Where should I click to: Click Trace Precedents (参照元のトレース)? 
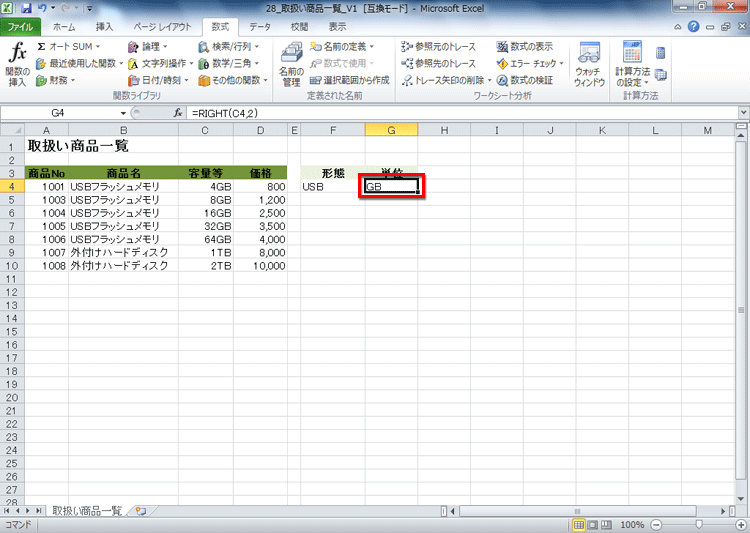click(x=439, y=46)
